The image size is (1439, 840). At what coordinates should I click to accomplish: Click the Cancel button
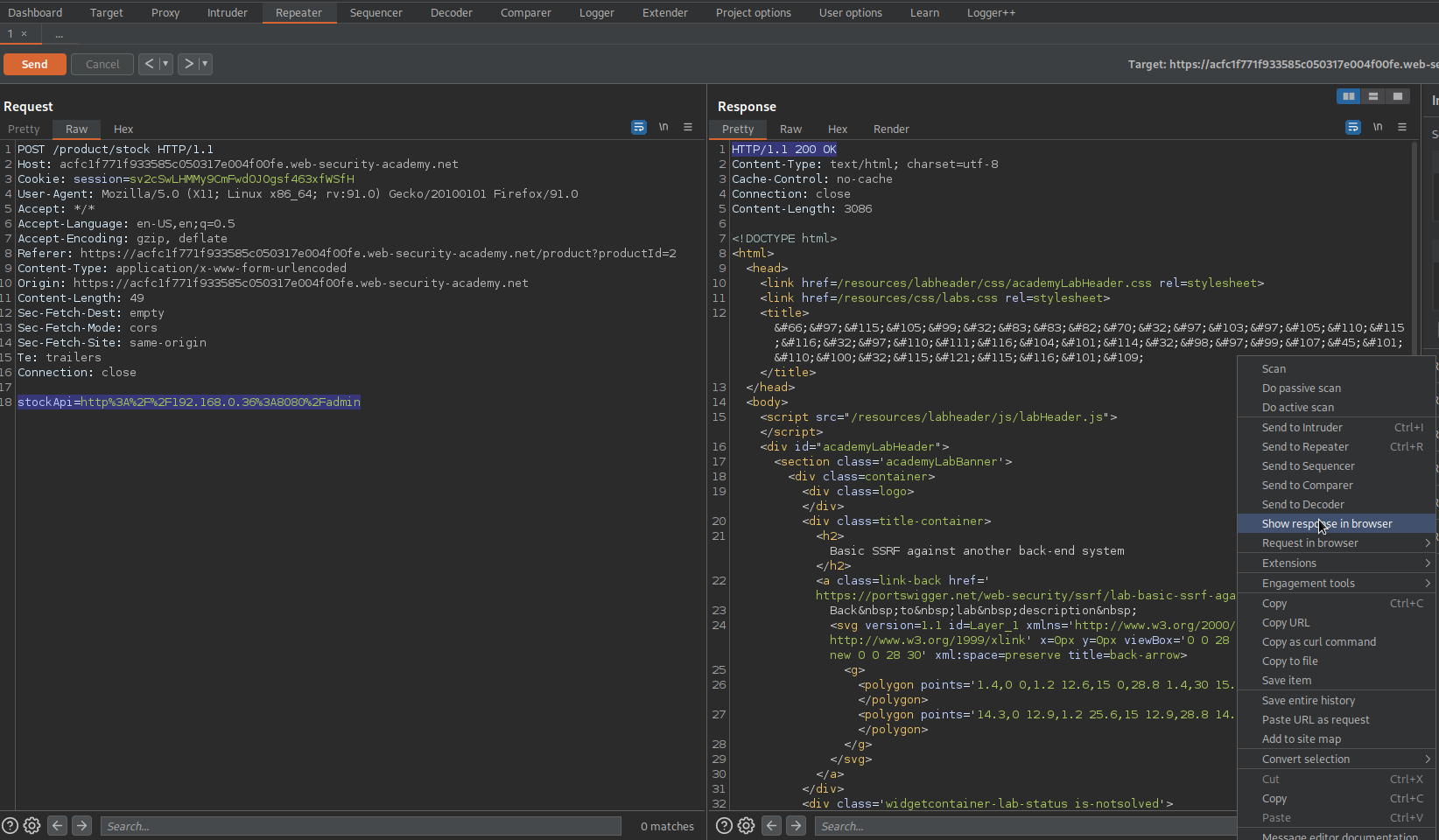(102, 64)
